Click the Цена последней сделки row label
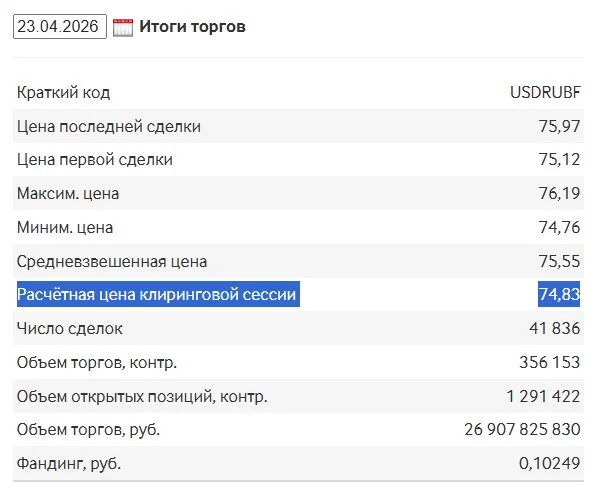The width and height of the screenshot is (599, 489). pyautogui.click(x=109, y=126)
